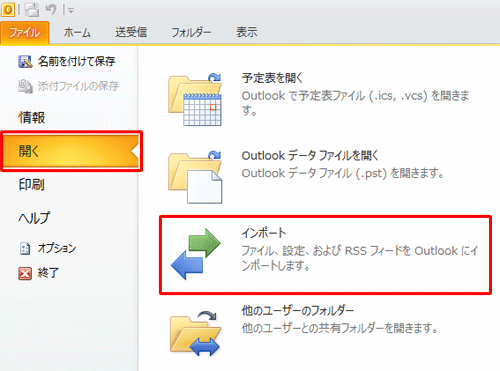Click the Send/Receive quick access toolbar icon
This screenshot has height=371, width=500.
(32, 10)
